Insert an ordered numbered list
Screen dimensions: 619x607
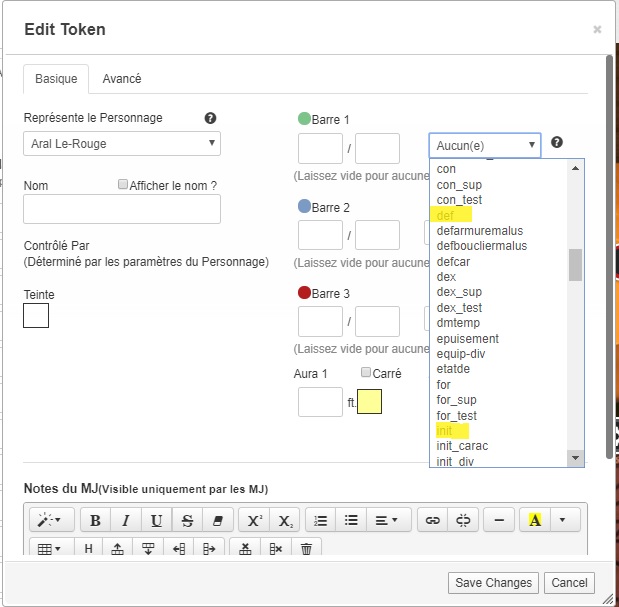point(320,520)
